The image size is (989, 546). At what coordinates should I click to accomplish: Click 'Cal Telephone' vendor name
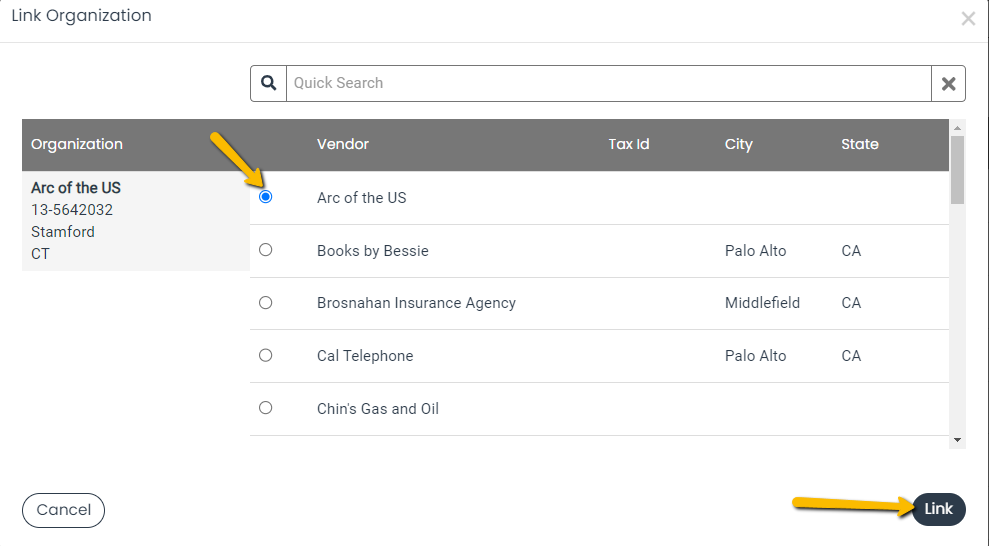point(365,356)
